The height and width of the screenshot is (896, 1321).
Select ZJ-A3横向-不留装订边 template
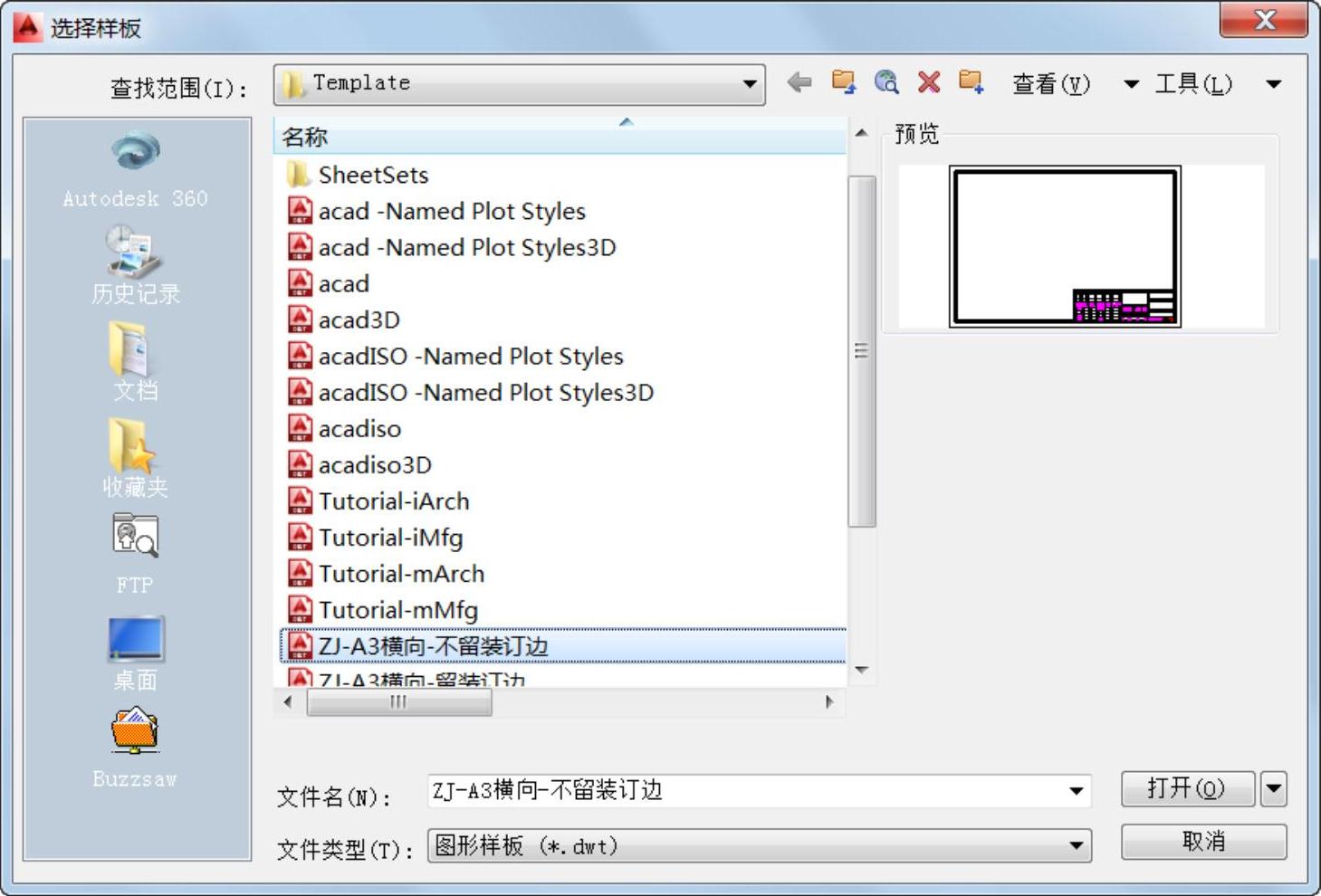(563, 645)
